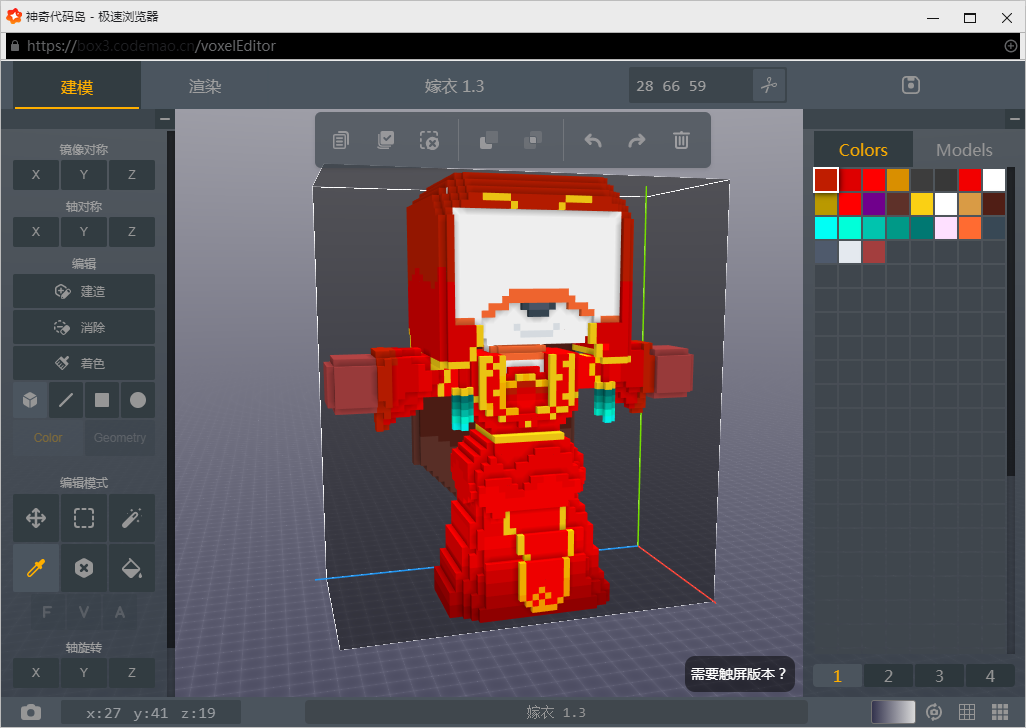Pick the pale pink color swatch

pyautogui.click(x=946, y=228)
